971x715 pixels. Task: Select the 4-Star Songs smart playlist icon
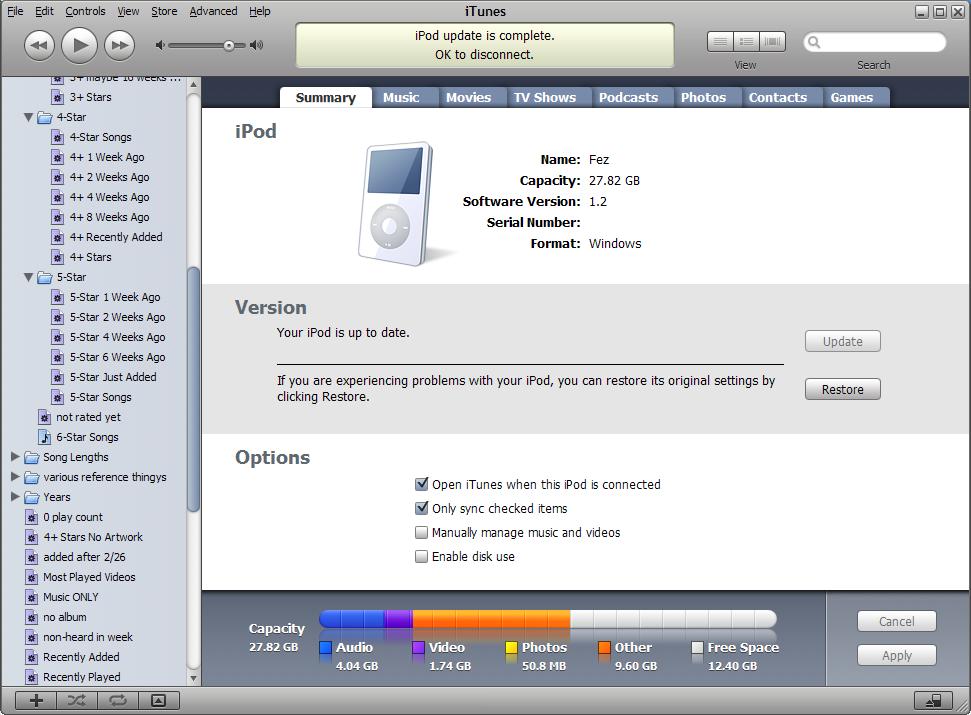(58, 137)
